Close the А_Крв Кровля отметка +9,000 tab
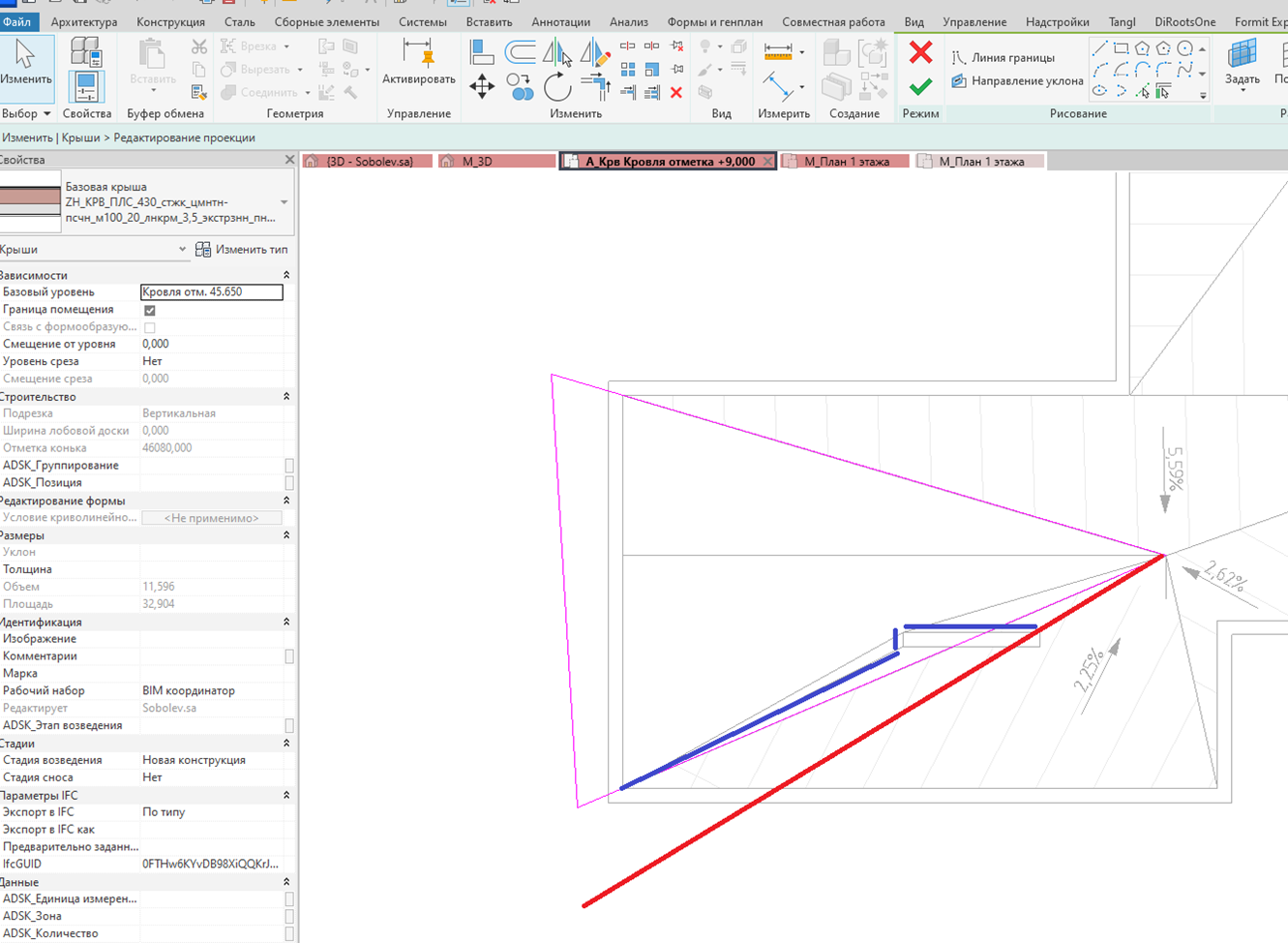Viewport: 1288px width, 943px height. tap(767, 162)
